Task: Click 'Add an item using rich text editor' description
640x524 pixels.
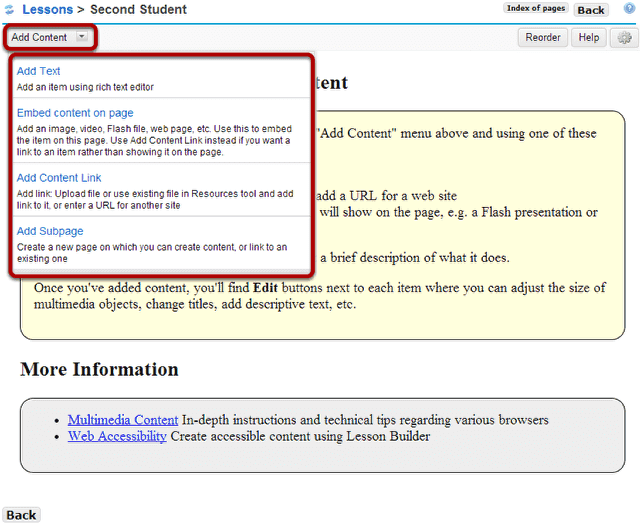Action: (x=85, y=87)
